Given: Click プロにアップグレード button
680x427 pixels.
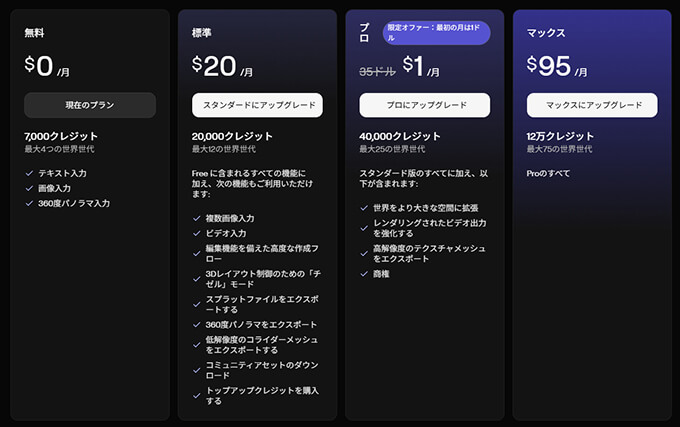Looking at the screenshot, I should click(x=425, y=105).
